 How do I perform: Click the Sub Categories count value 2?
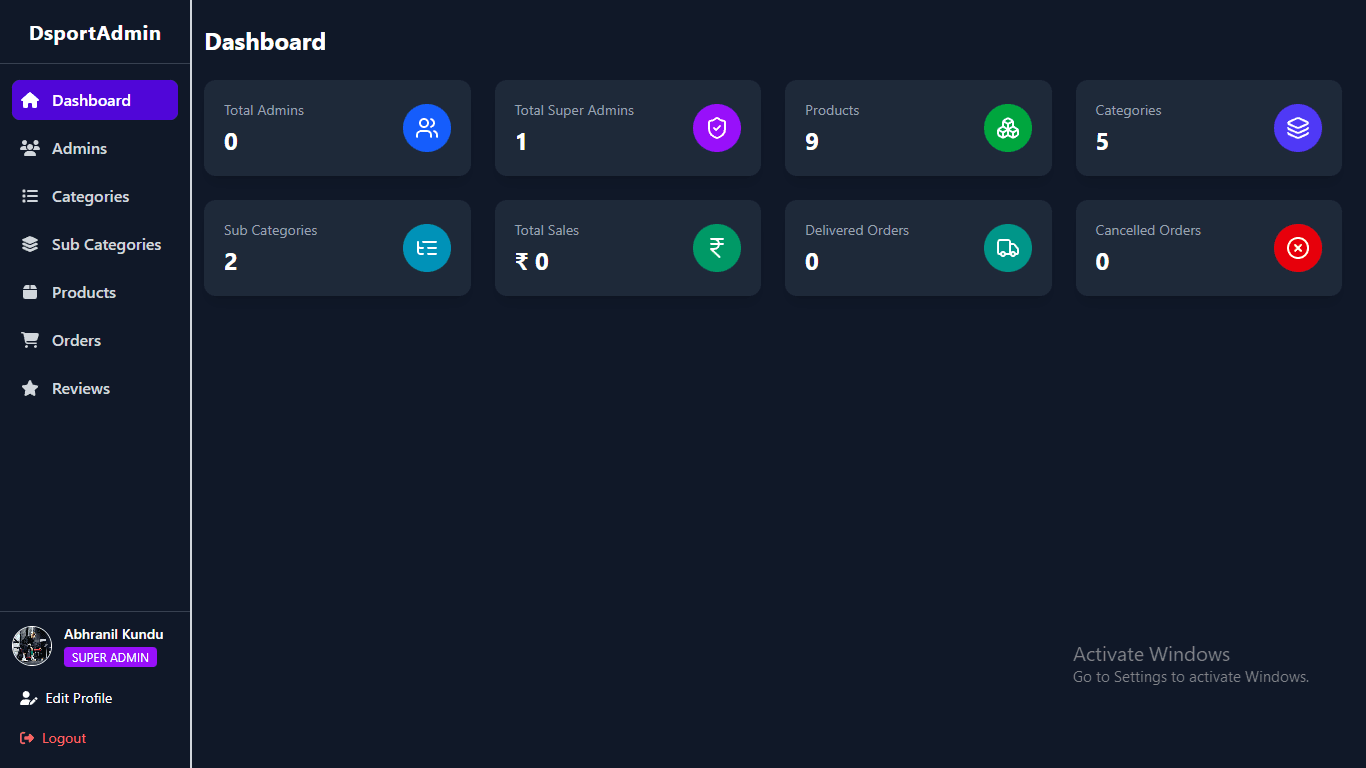(x=231, y=262)
